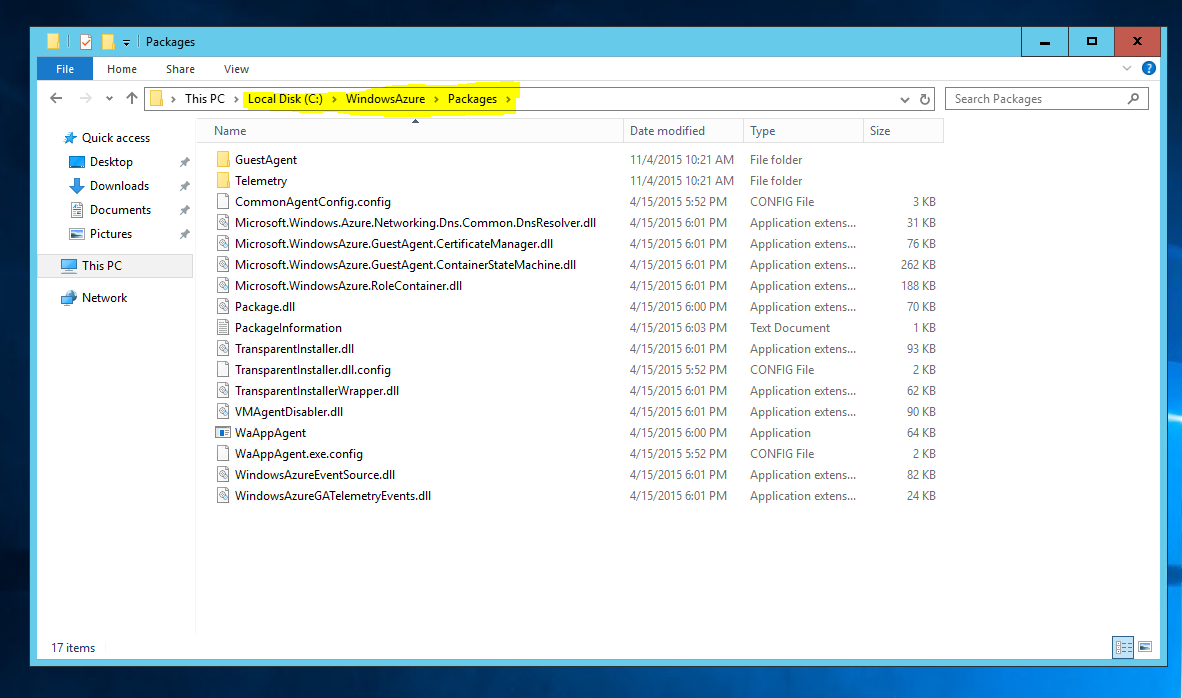
Task: Sort by the Name column header
Action: click(x=410, y=131)
